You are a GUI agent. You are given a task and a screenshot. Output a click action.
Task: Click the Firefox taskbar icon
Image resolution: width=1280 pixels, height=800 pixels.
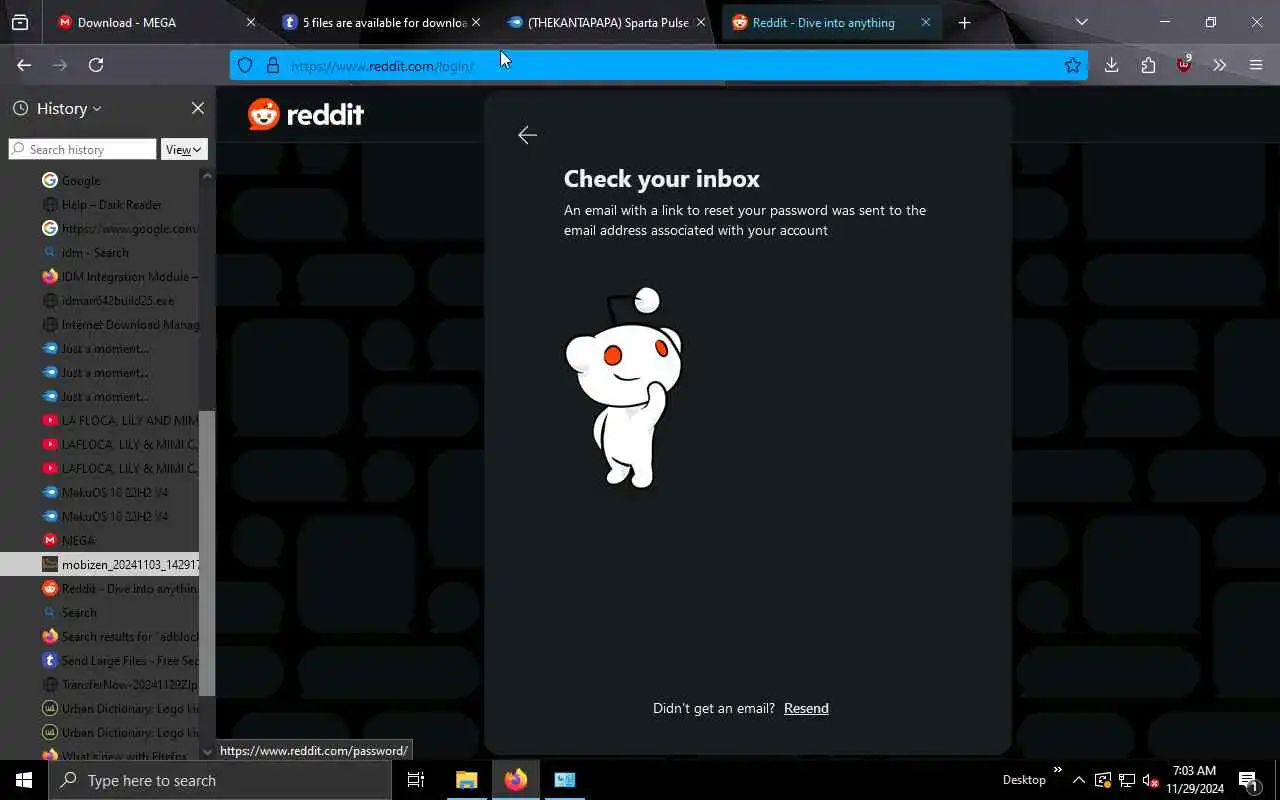(x=516, y=780)
